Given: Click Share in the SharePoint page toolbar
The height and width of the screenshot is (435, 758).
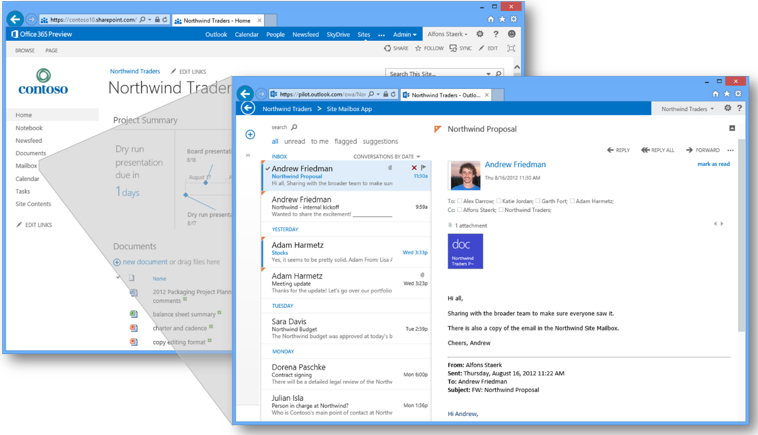Looking at the screenshot, I should [396, 48].
